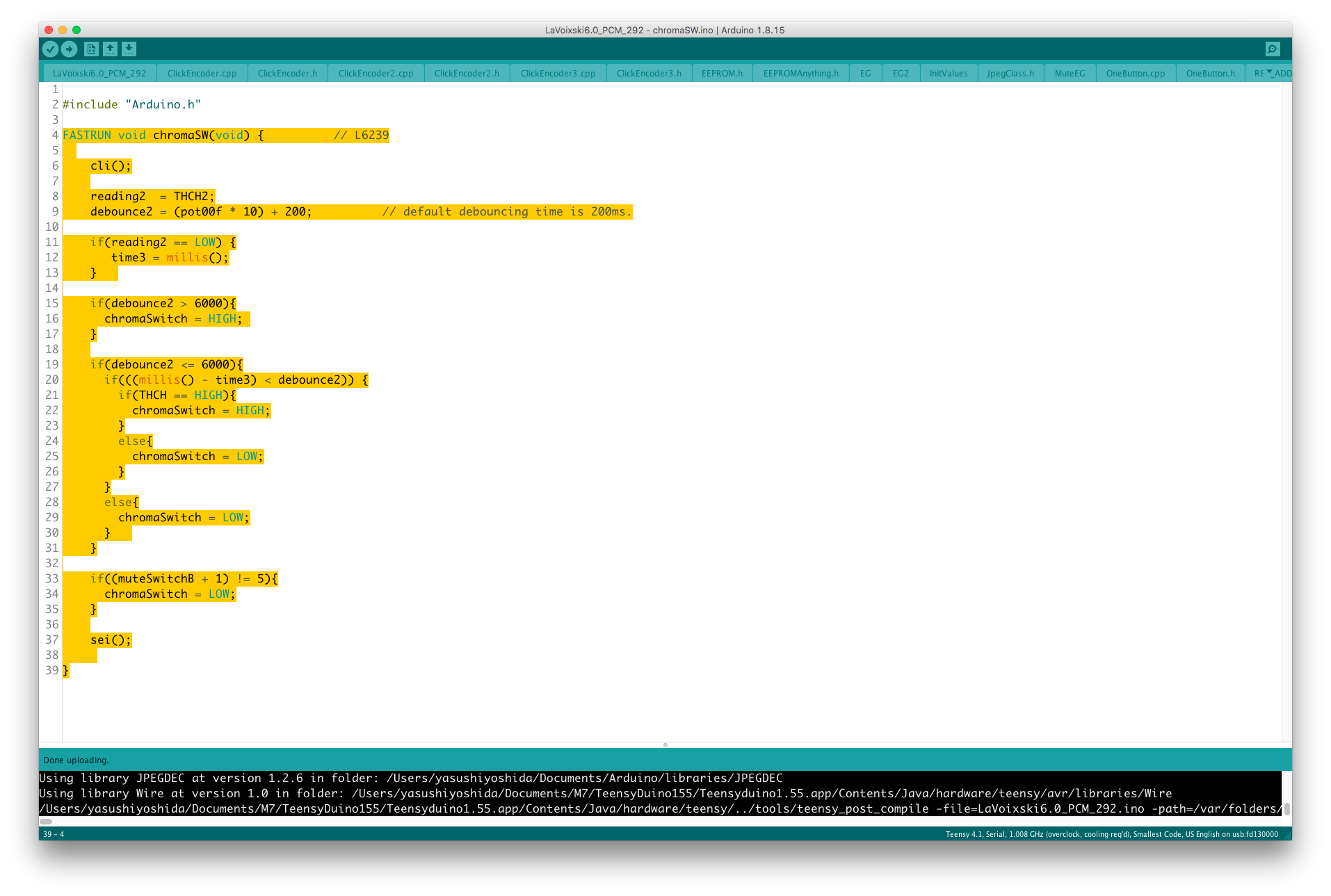This screenshot has height=896, width=1331.
Task: Place cursor on 'cli();' line
Action: (111, 165)
